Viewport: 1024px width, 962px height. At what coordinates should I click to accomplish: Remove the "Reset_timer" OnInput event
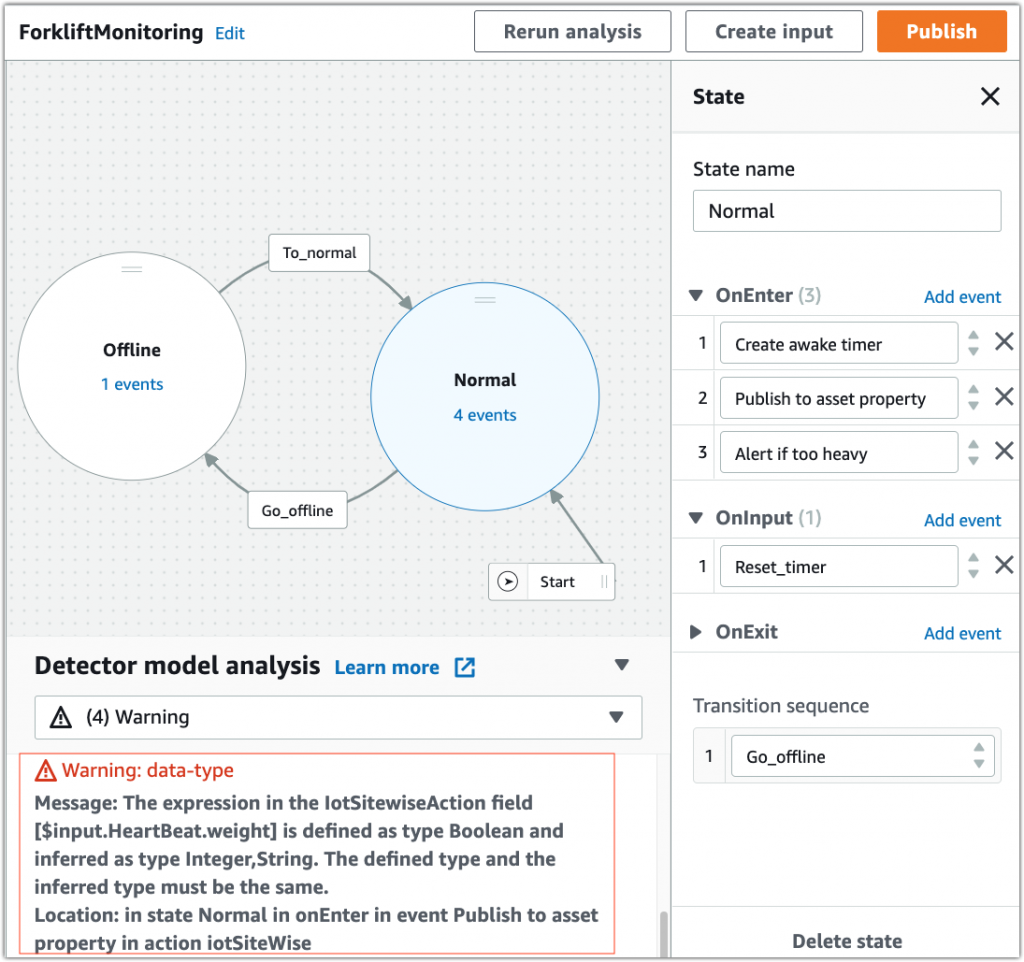(1005, 565)
